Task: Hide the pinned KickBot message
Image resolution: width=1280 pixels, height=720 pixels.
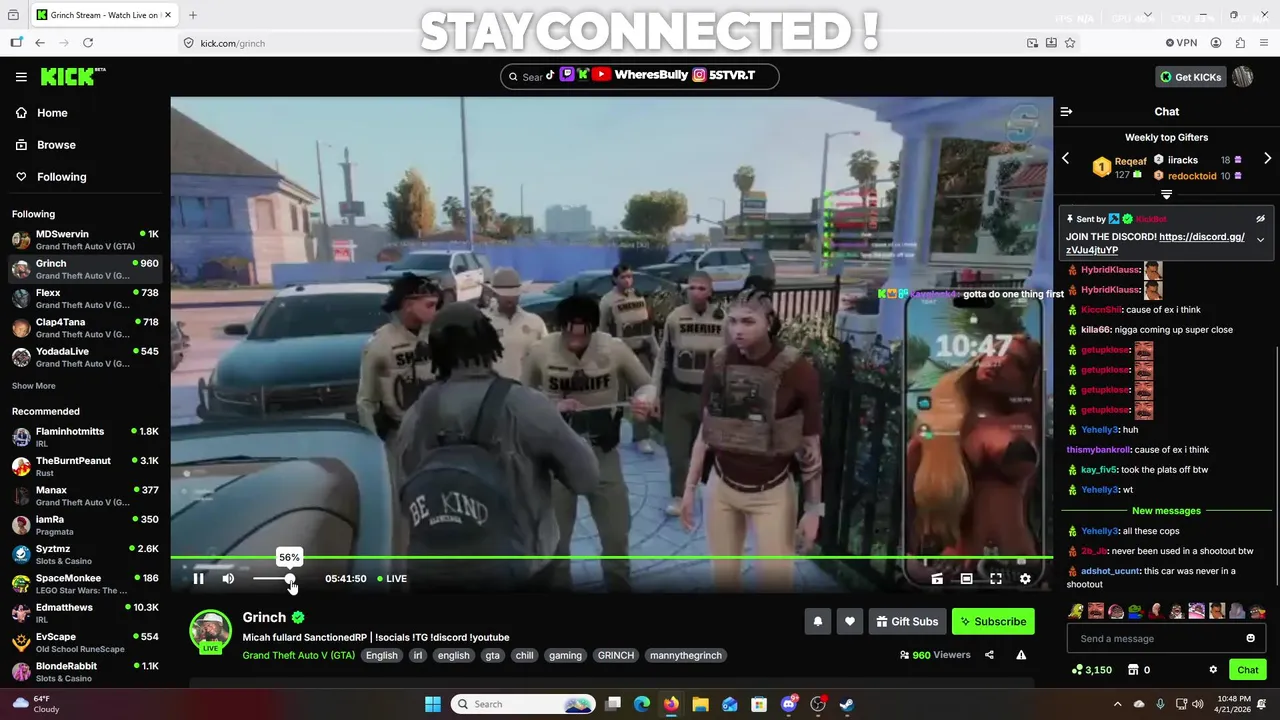Action: [x=1260, y=218]
